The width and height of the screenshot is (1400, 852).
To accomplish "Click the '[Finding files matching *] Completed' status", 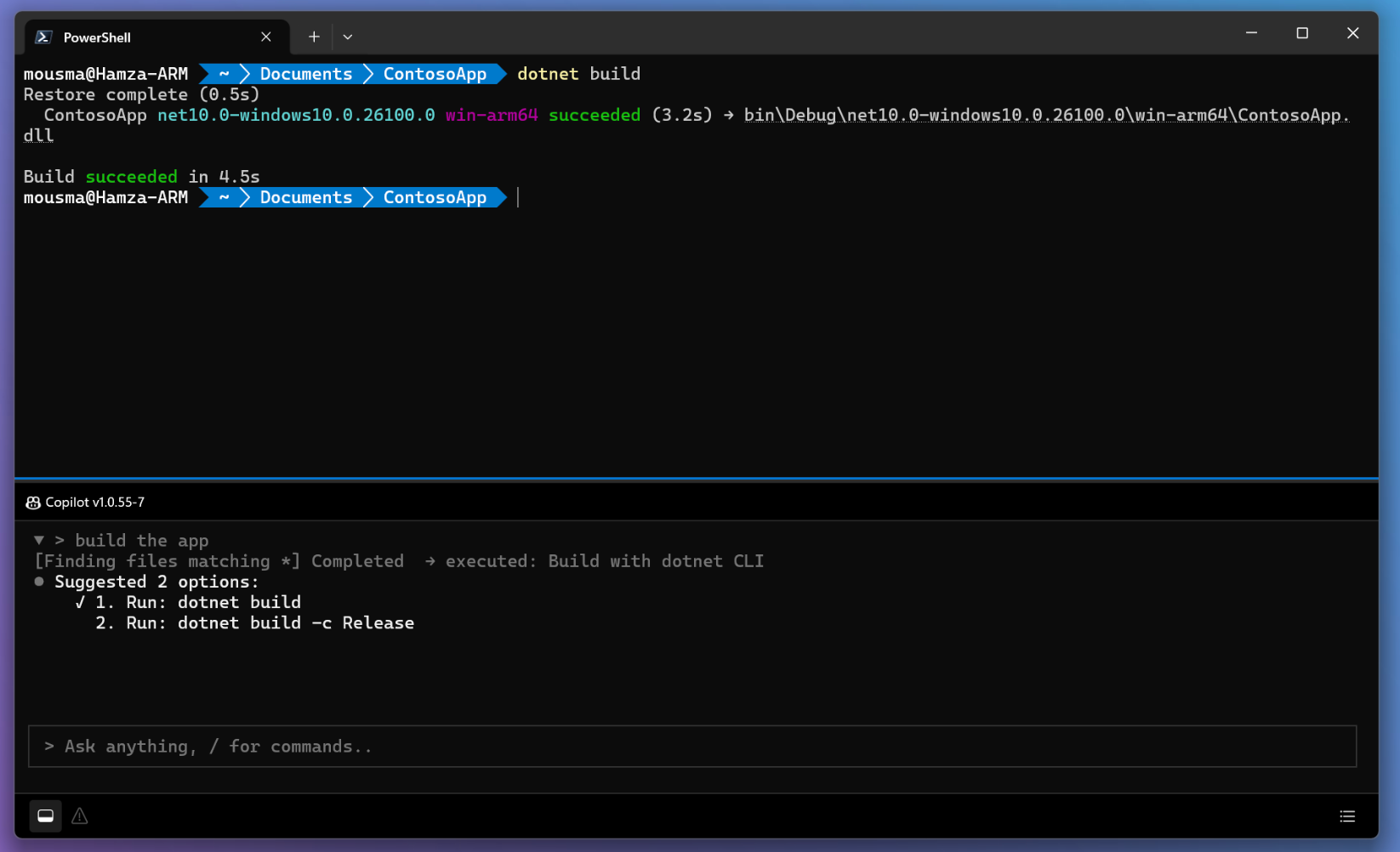I will click(x=219, y=561).
